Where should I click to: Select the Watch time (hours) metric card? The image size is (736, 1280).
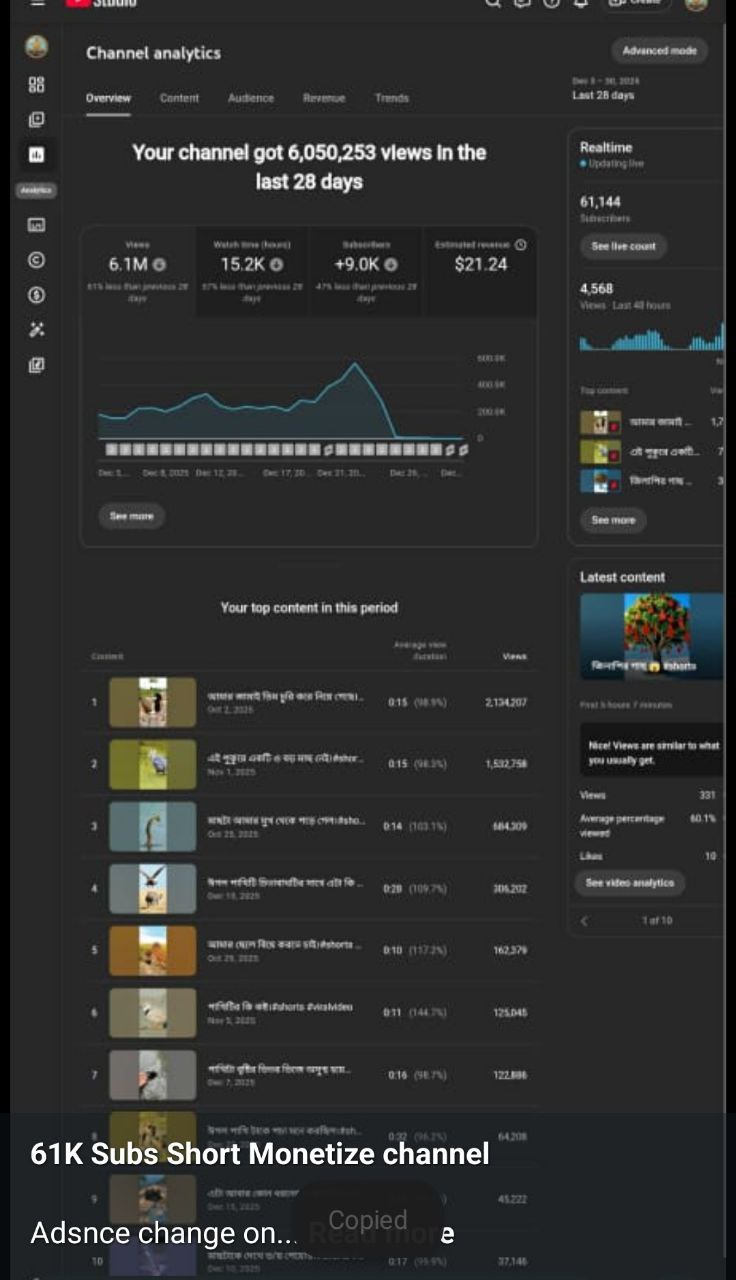[251, 270]
